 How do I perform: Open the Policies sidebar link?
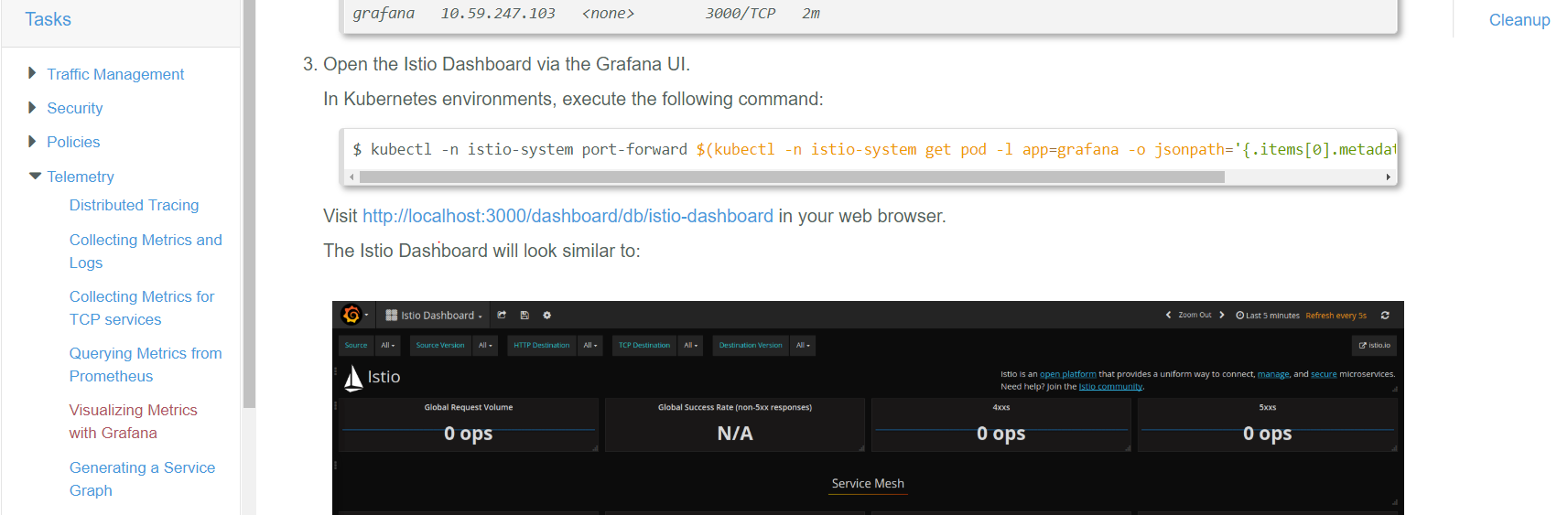coord(73,142)
